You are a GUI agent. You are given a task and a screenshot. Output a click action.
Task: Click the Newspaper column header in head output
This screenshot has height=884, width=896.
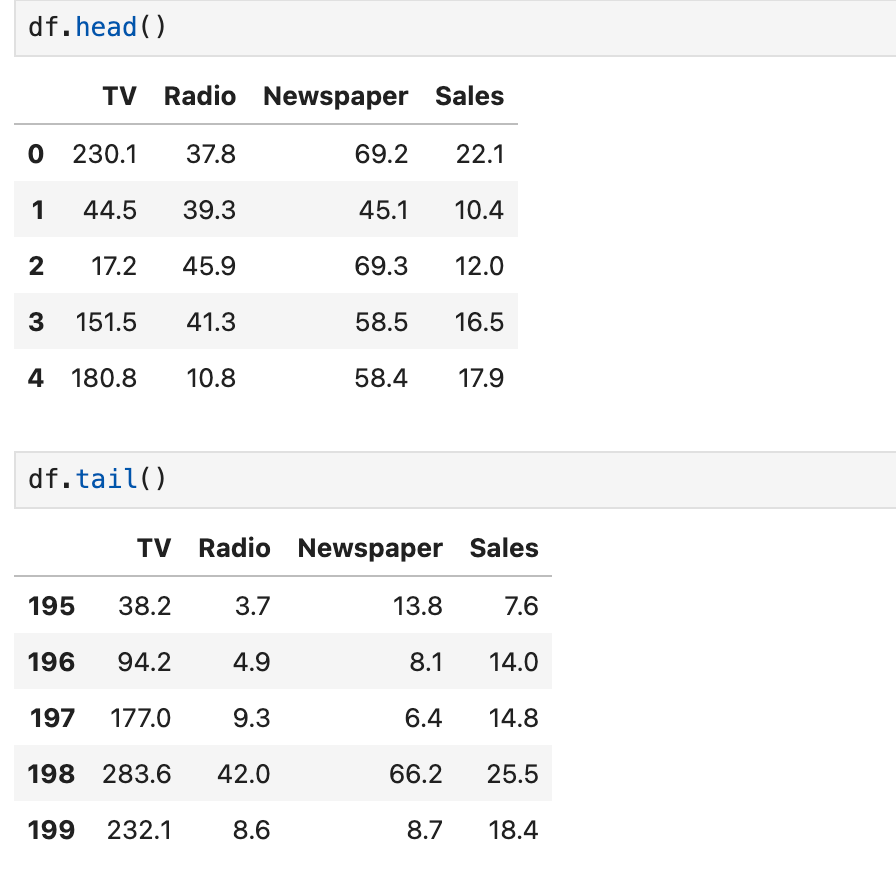pos(335,96)
